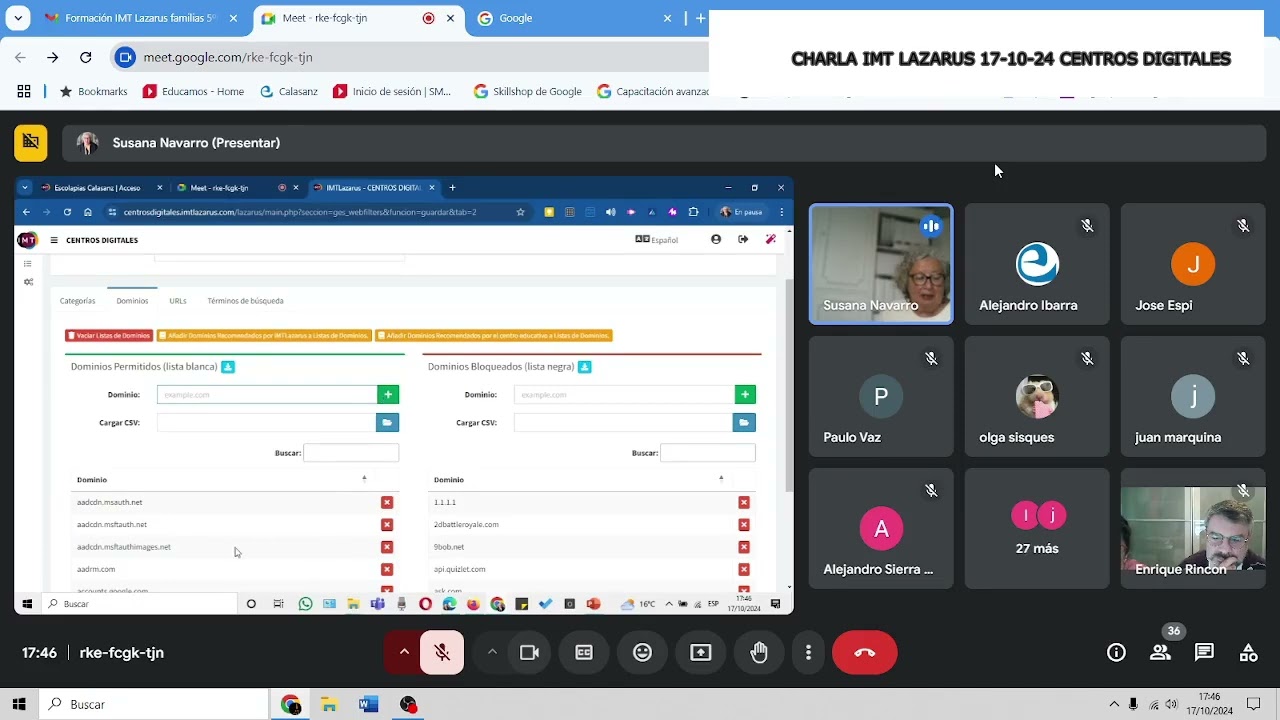Sort whitelist Dominio column arrow
Image resolution: width=1280 pixels, height=720 pixels.
(x=364, y=479)
